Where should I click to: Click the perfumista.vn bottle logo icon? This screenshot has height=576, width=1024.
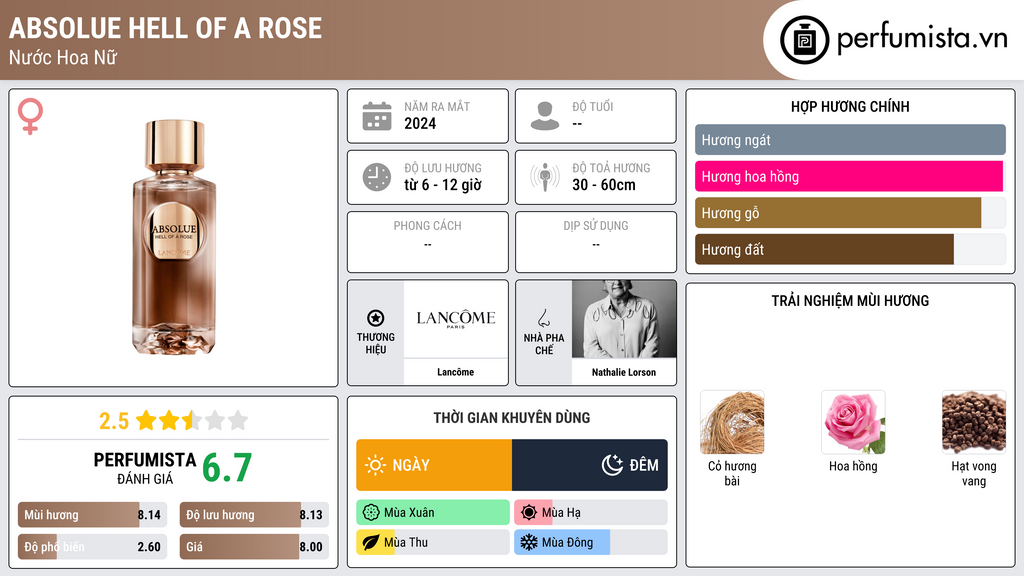pos(804,40)
